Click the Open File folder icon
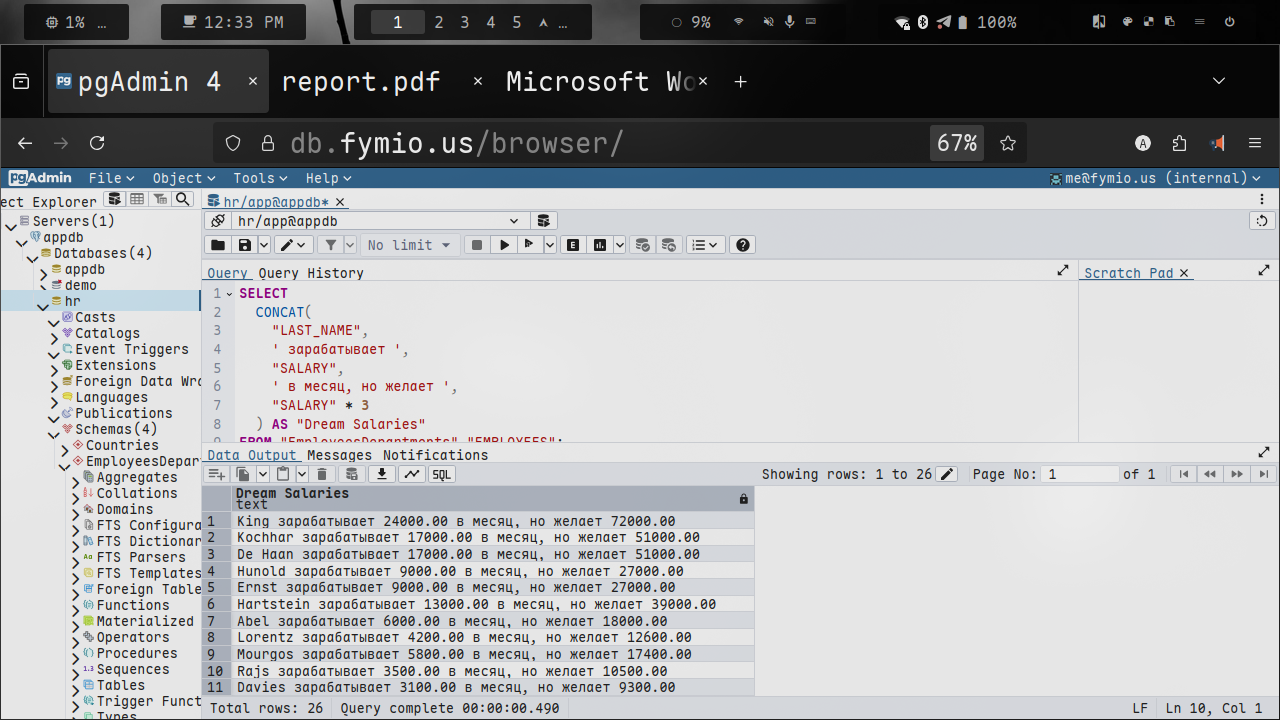The width and height of the screenshot is (1280, 720). click(217, 245)
